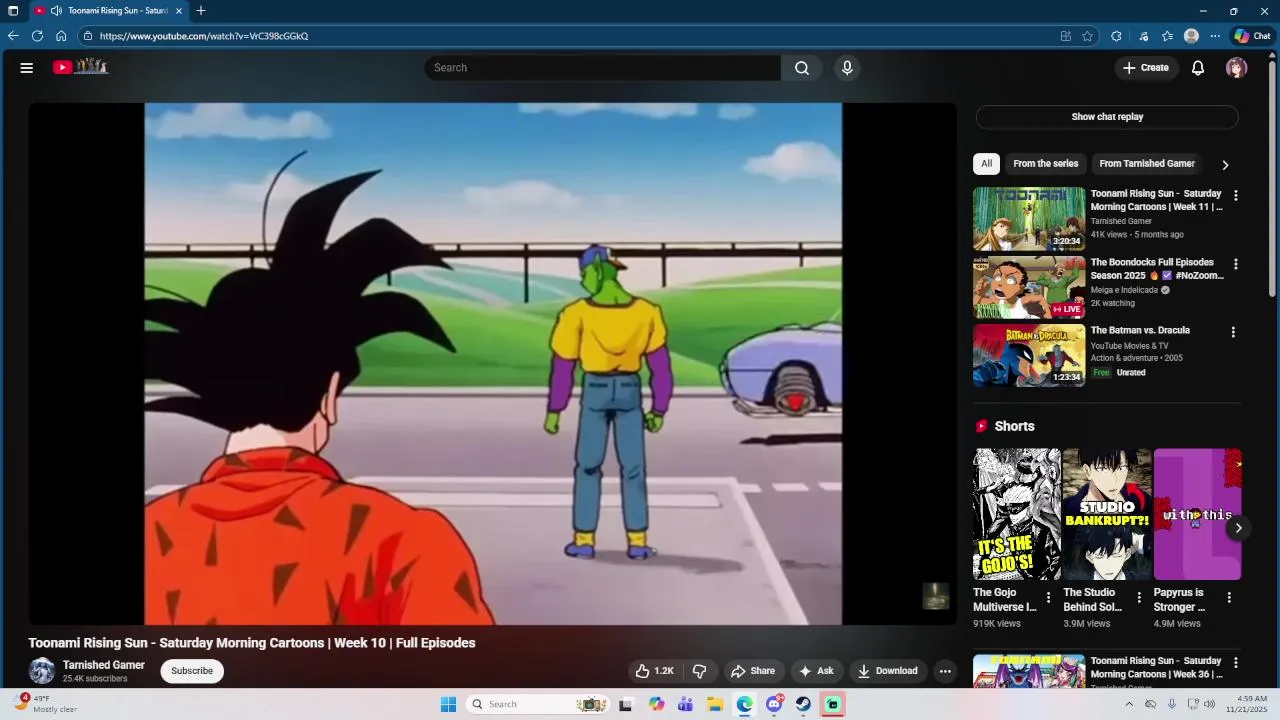This screenshot has width=1280, height=720.
Task: Click the Share button
Action: click(752, 671)
